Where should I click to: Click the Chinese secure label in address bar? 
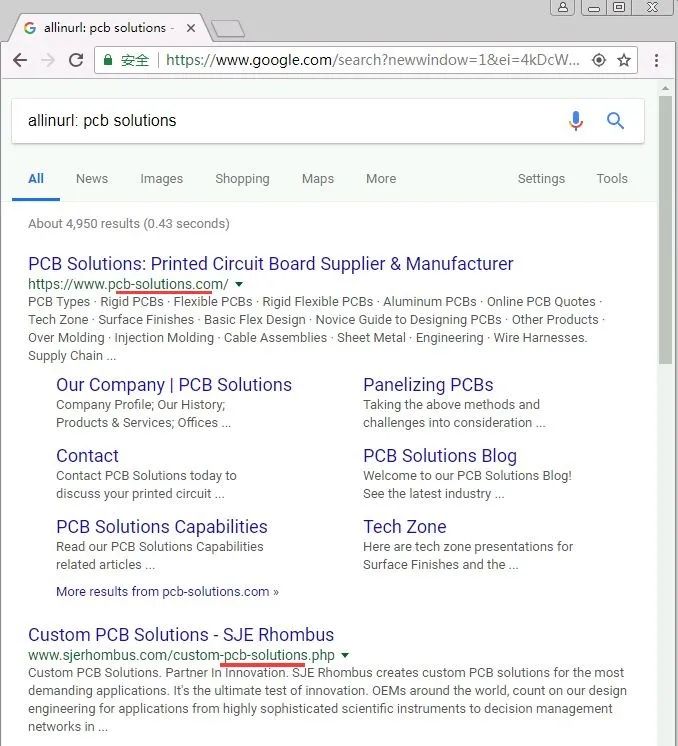click(x=135, y=60)
